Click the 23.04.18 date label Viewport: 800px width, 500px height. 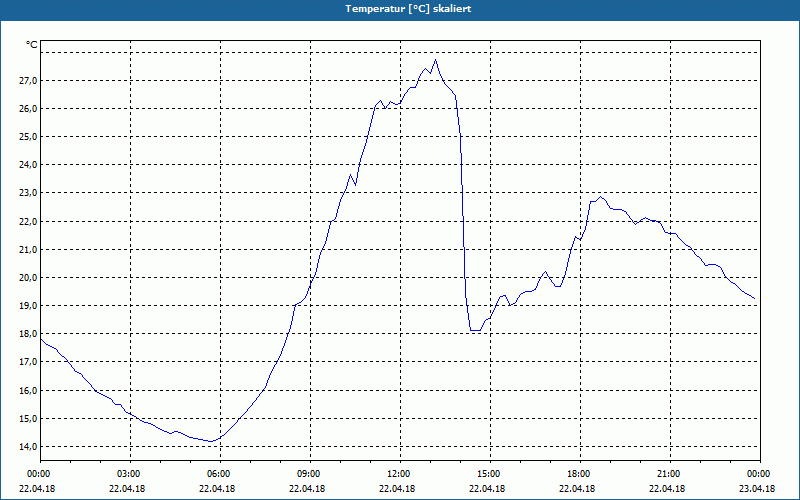click(757, 488)
